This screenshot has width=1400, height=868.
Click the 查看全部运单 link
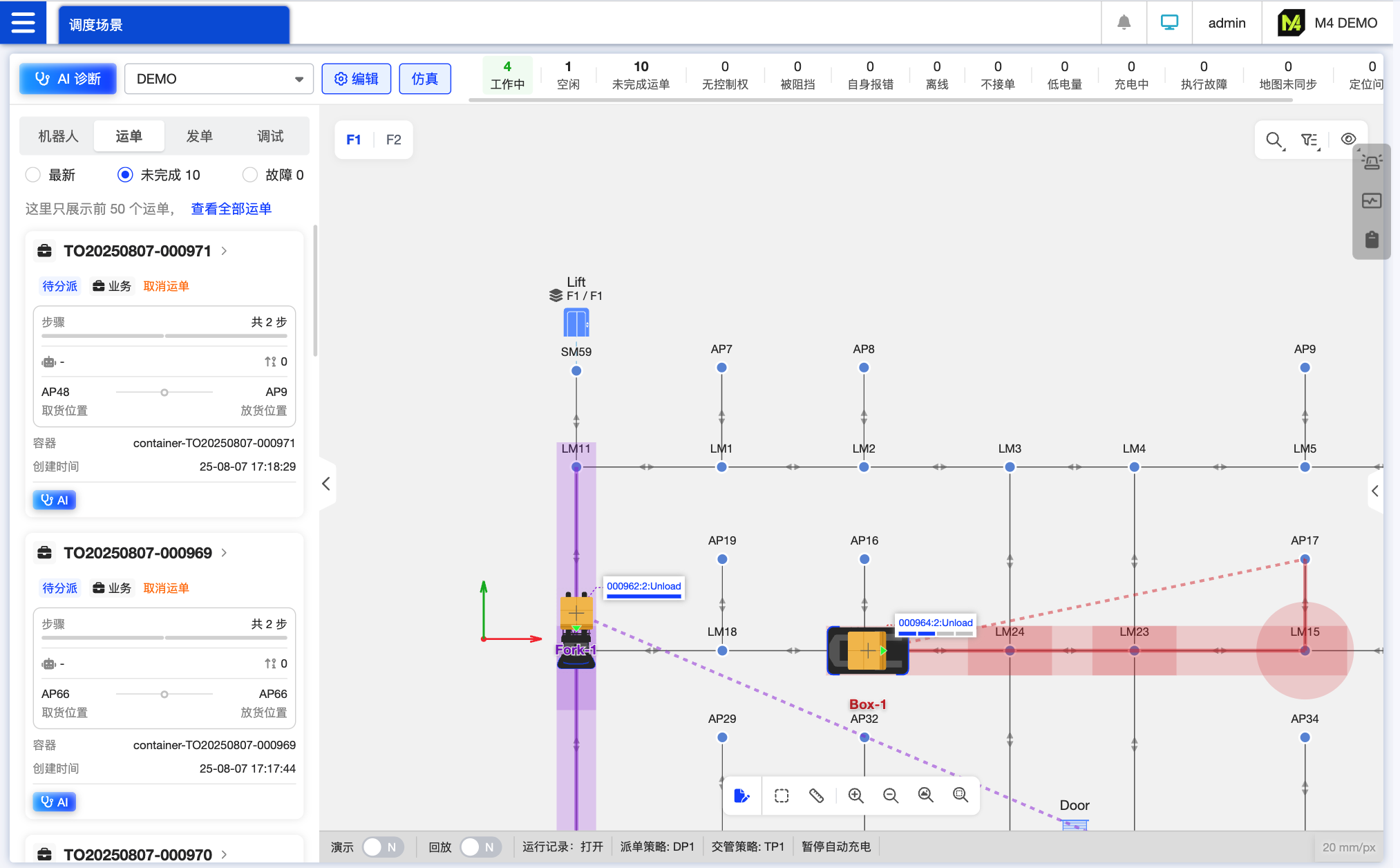(x=231, y=209)
